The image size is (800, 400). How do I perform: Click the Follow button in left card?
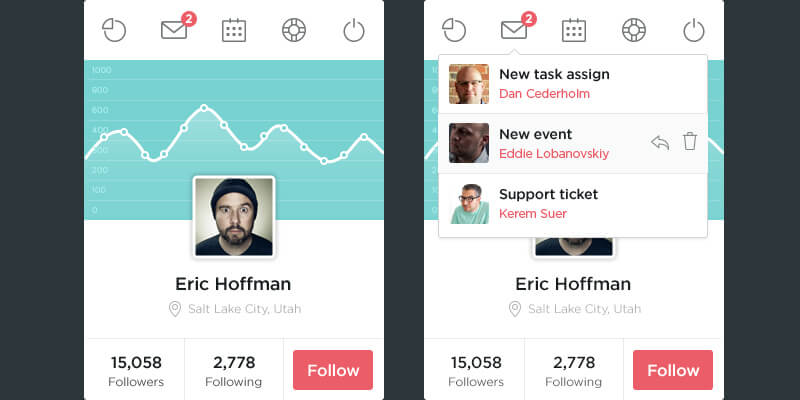click(x=333, y=370)
